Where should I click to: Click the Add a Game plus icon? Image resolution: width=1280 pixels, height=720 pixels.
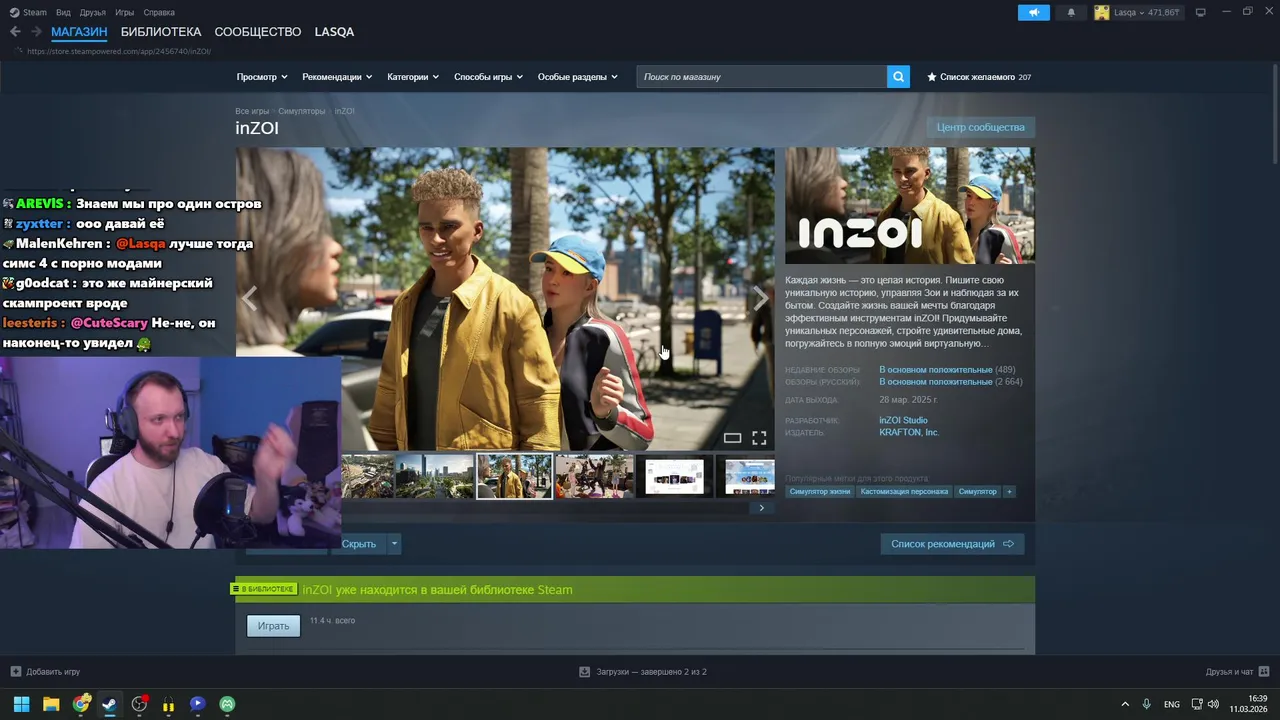[x=15, y=672]
